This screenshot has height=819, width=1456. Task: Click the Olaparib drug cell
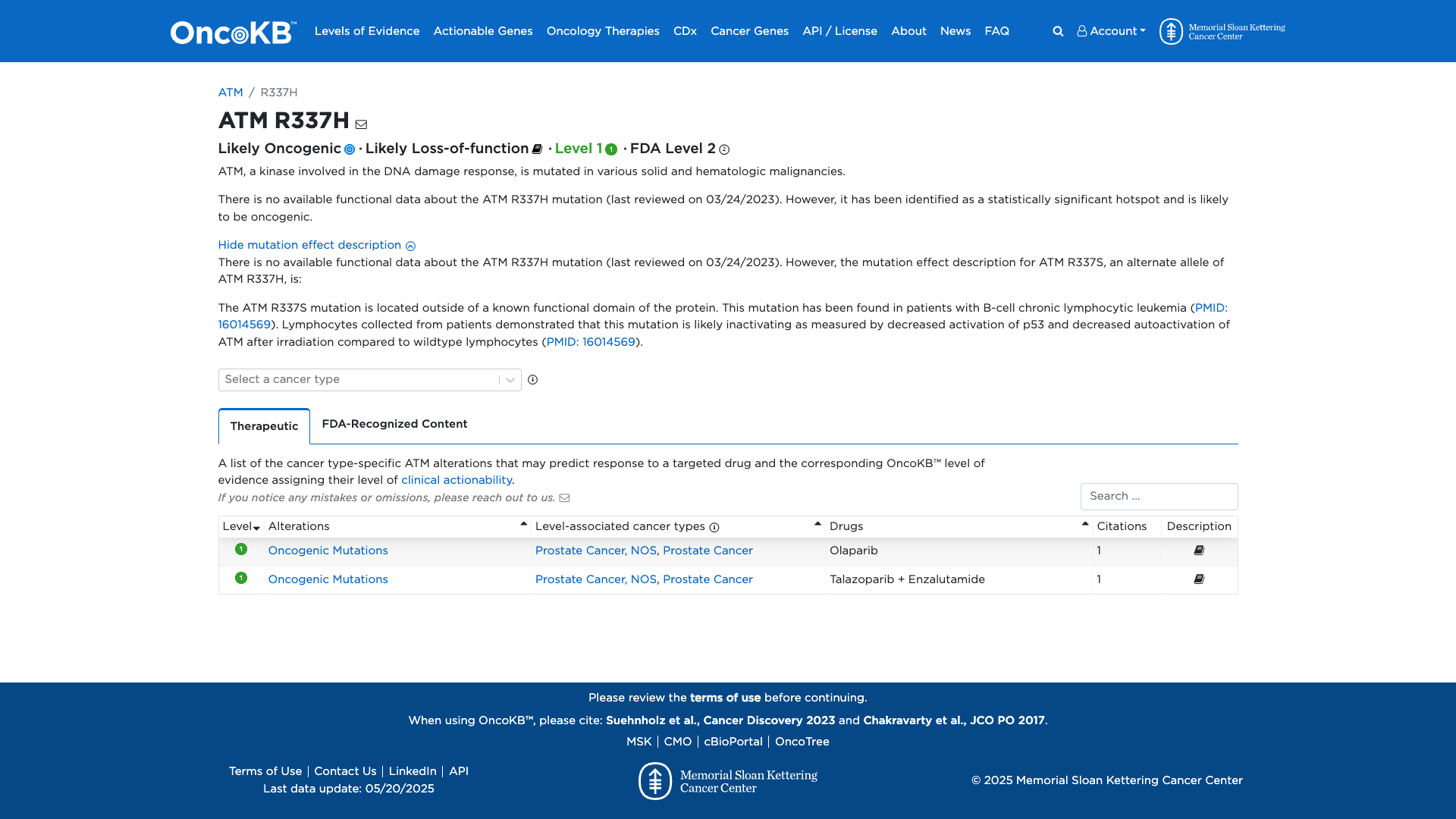(959, 551)
